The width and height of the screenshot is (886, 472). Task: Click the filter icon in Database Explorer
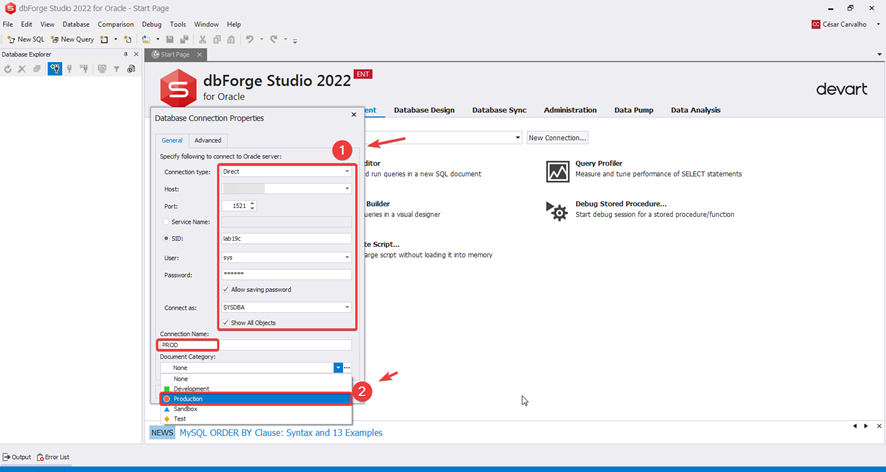coord(116,69)
